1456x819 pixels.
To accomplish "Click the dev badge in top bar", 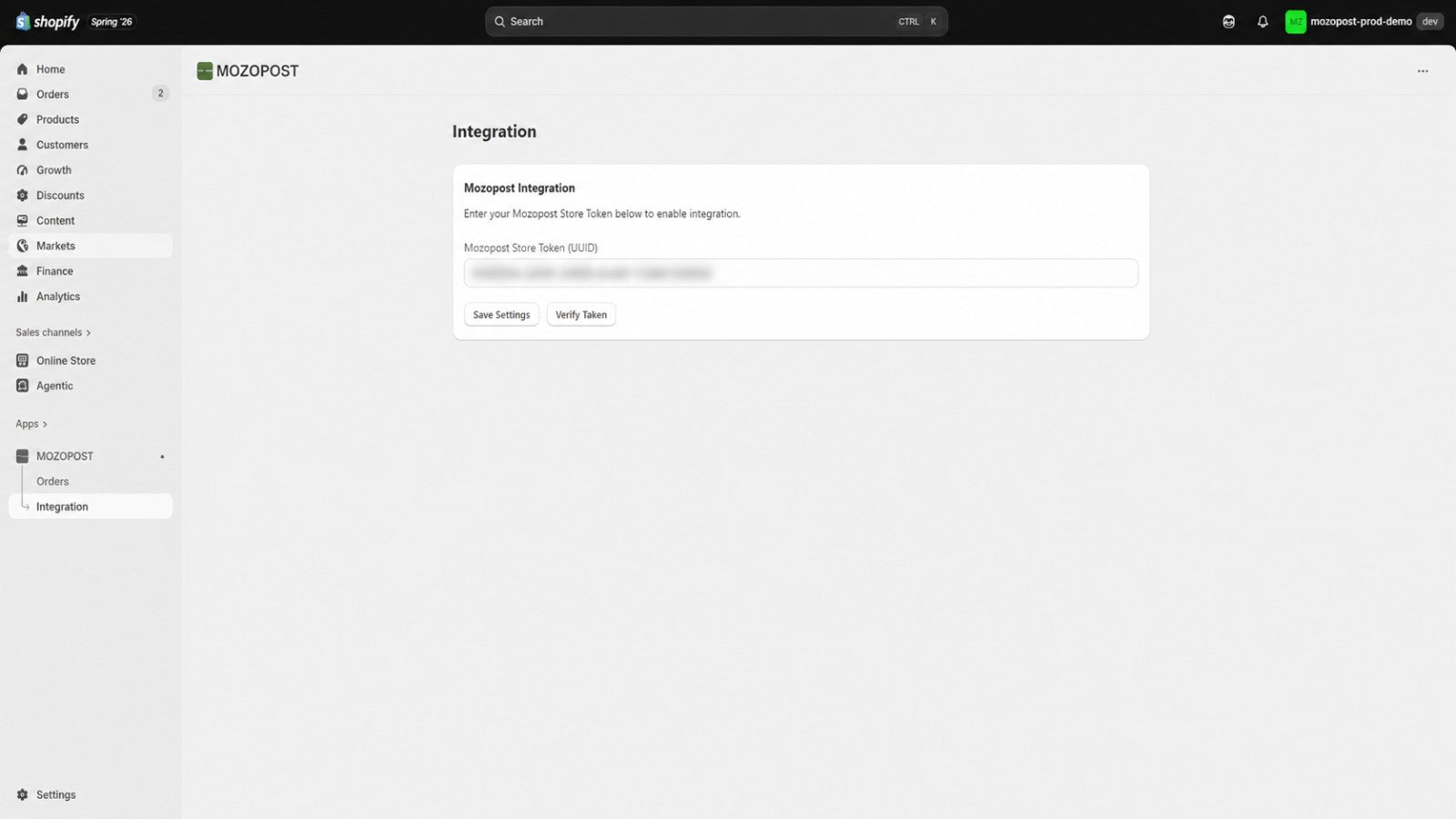I will [1431, 22].
